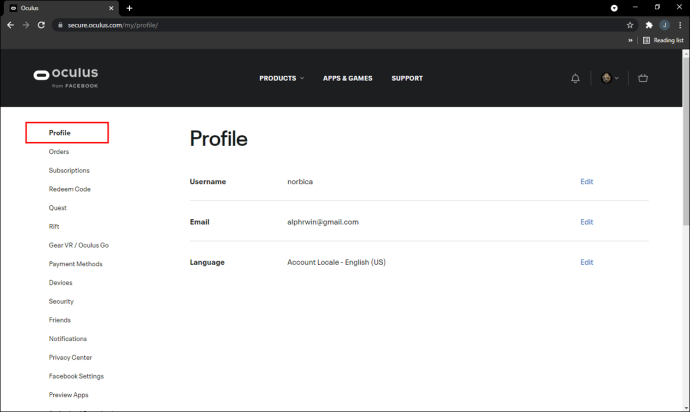This screenshot has height=412, width=690.
Task: Open Notifications settings in sidebar
Action: [68, 338]
